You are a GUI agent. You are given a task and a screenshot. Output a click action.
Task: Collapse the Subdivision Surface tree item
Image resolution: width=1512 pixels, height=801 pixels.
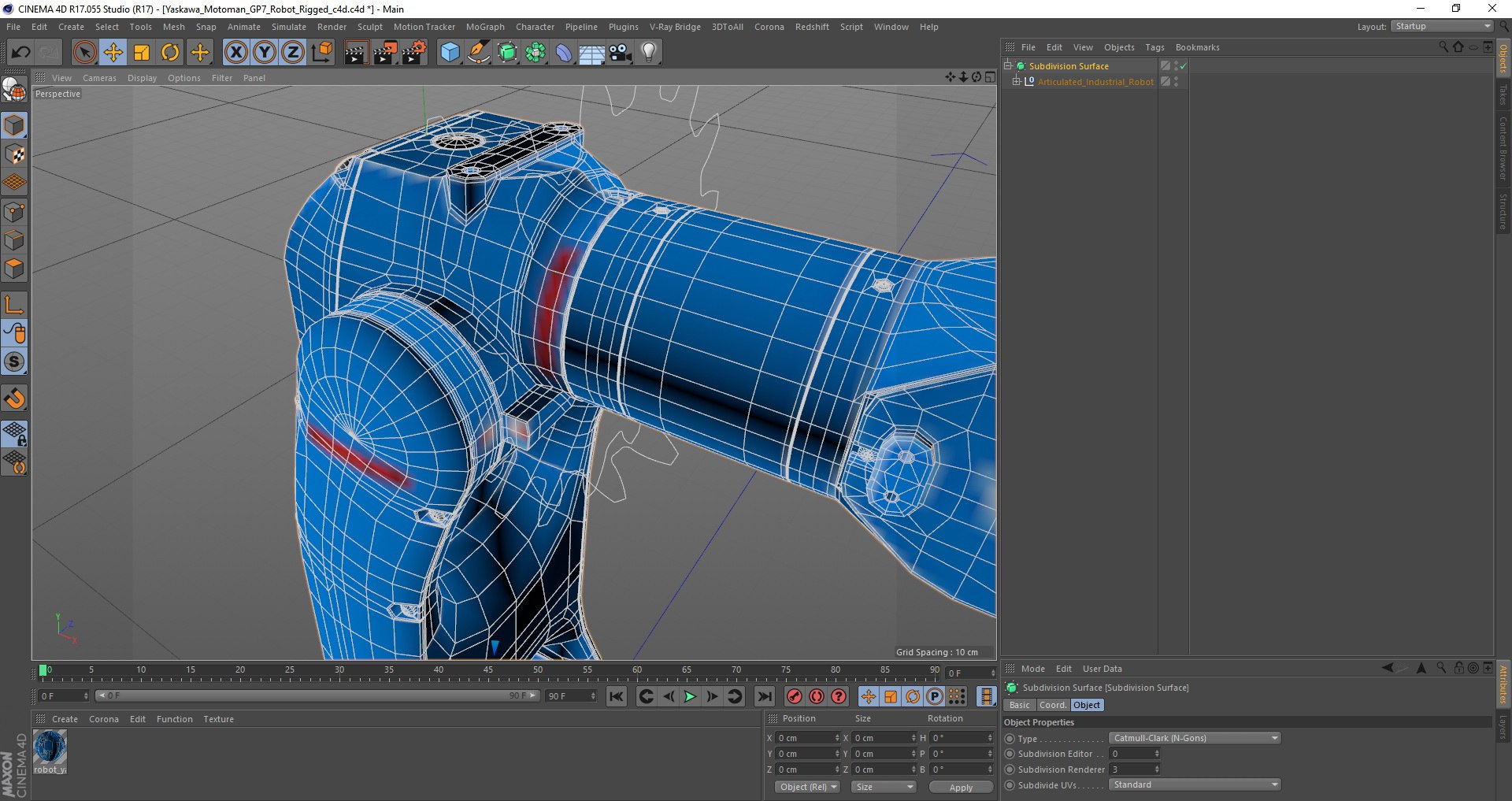point(1007,66)
